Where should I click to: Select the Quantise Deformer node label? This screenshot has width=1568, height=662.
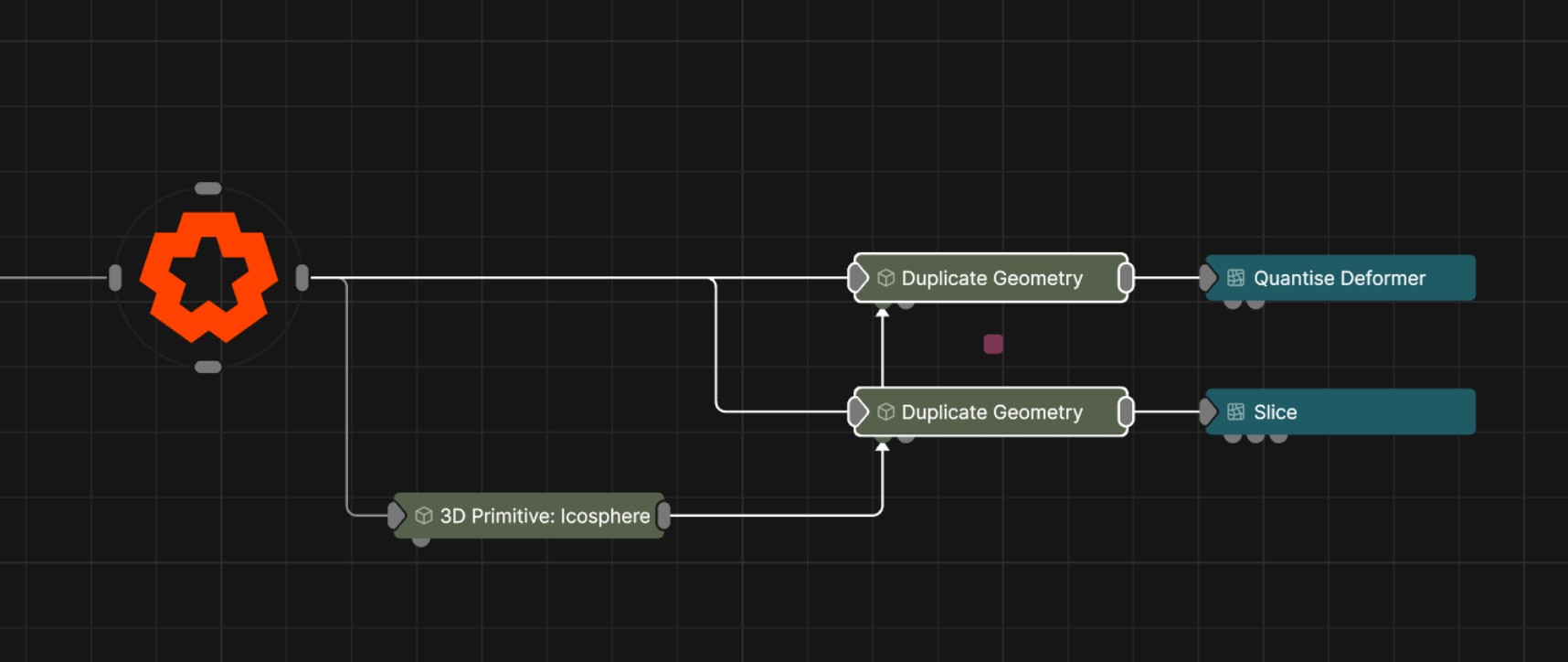1339,278
